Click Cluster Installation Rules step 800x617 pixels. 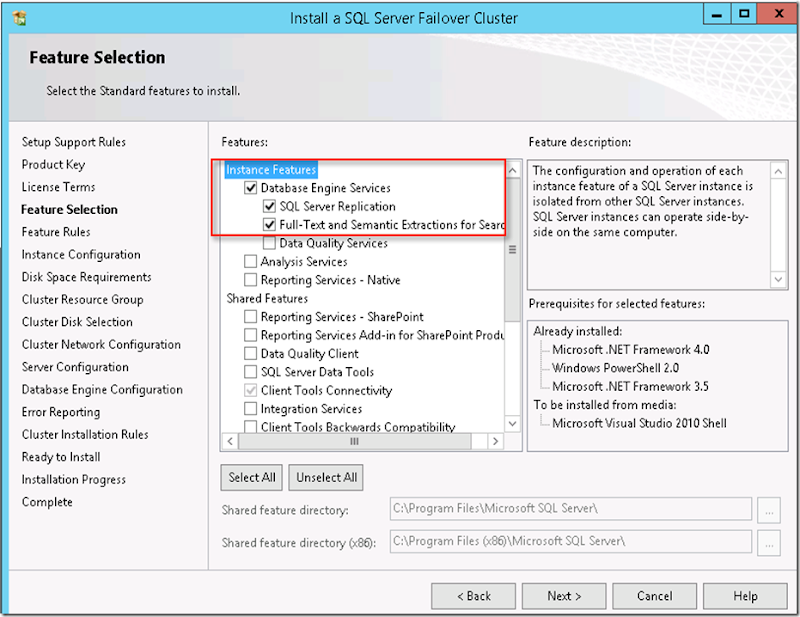coord(85,434)
